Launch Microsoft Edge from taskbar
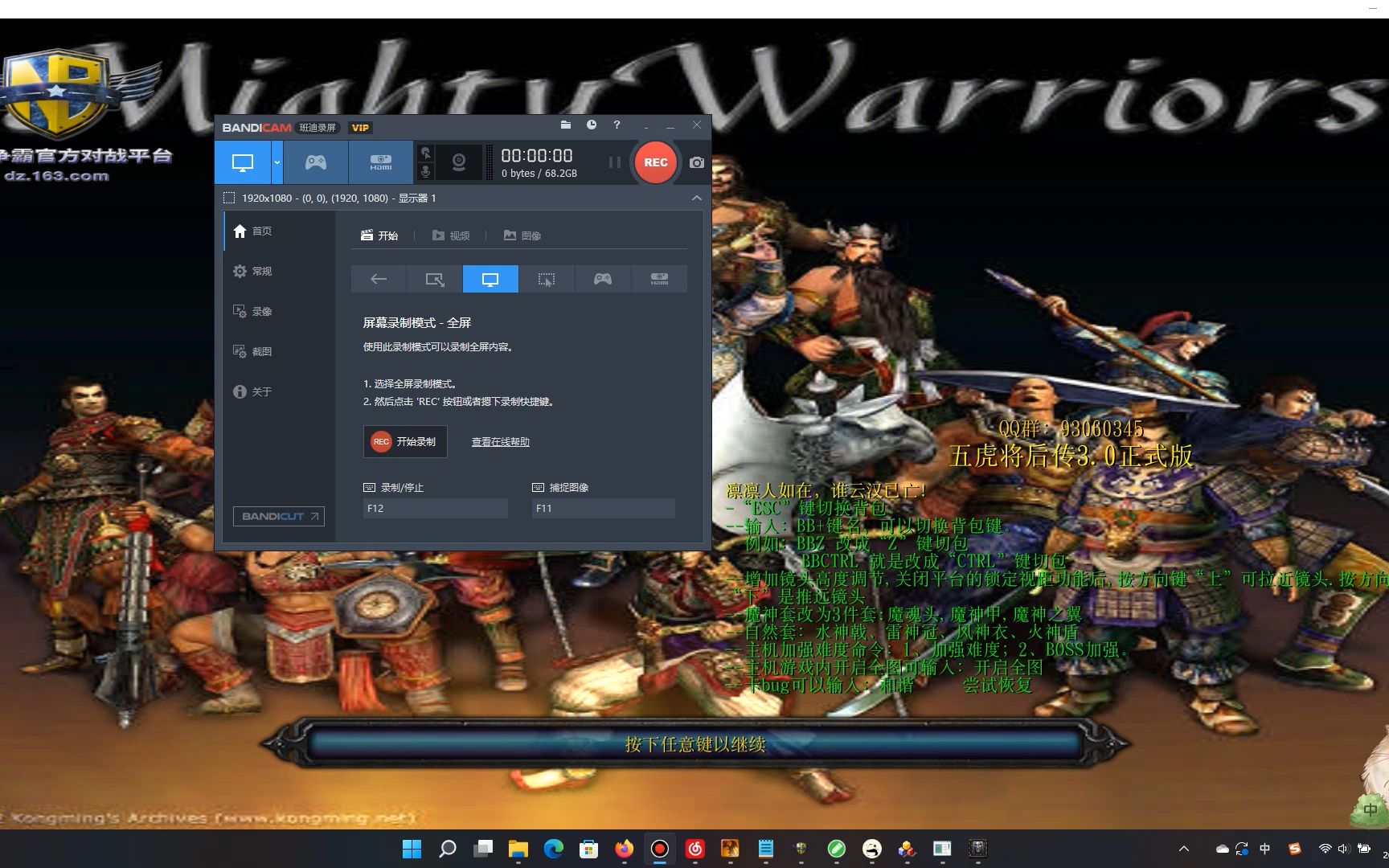Viewport: 1389px width, 868px height. tap(554, 849)
